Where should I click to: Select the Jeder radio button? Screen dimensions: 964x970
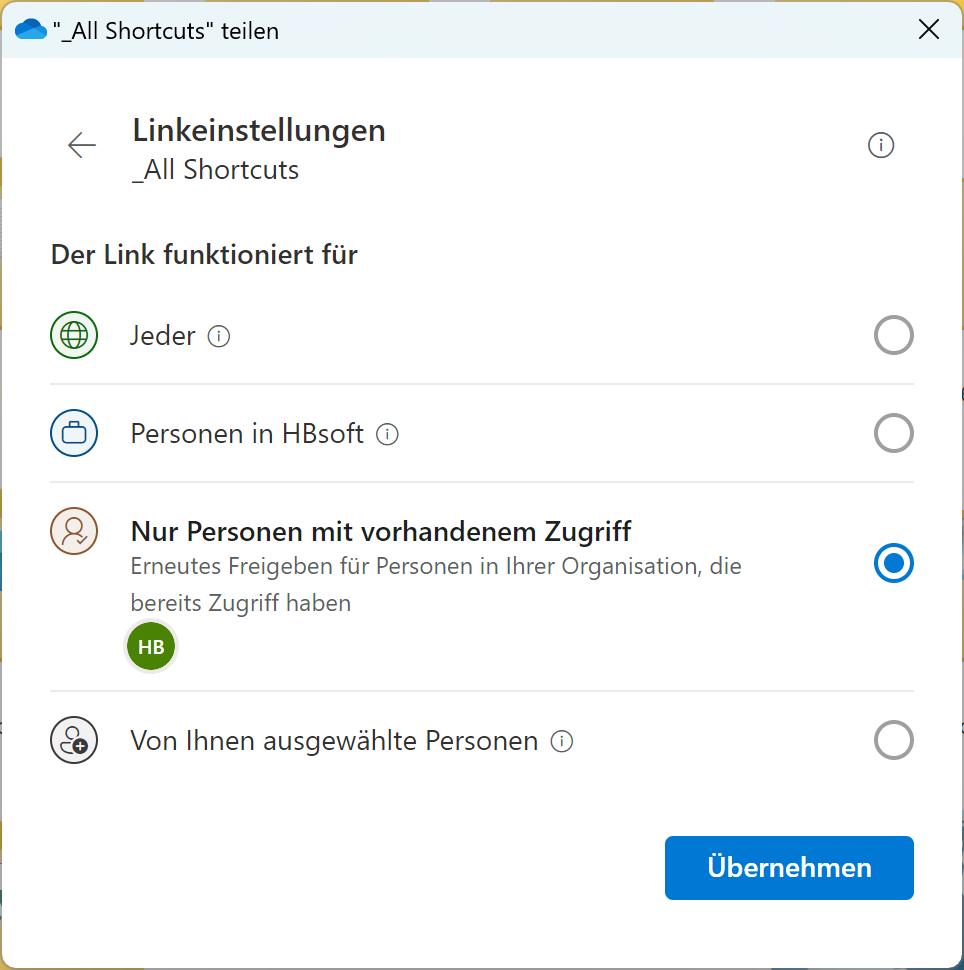point(893,335)
